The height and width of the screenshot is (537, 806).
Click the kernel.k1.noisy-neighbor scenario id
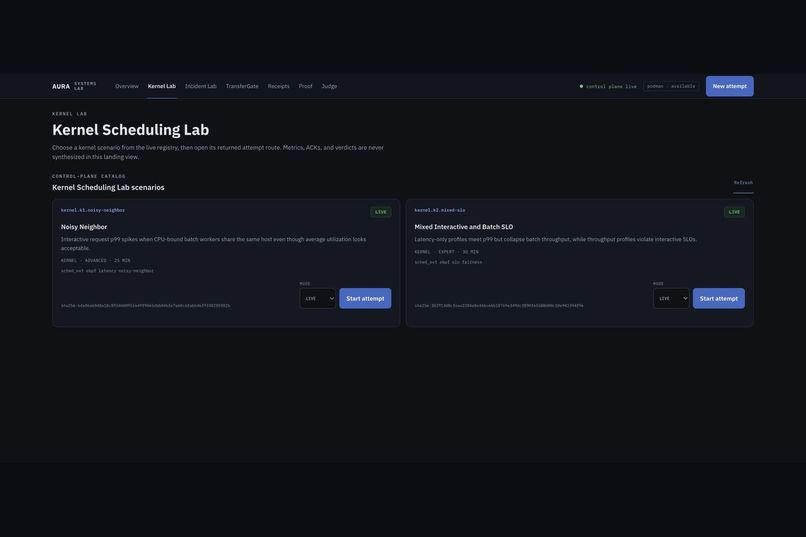coord(93,210)
